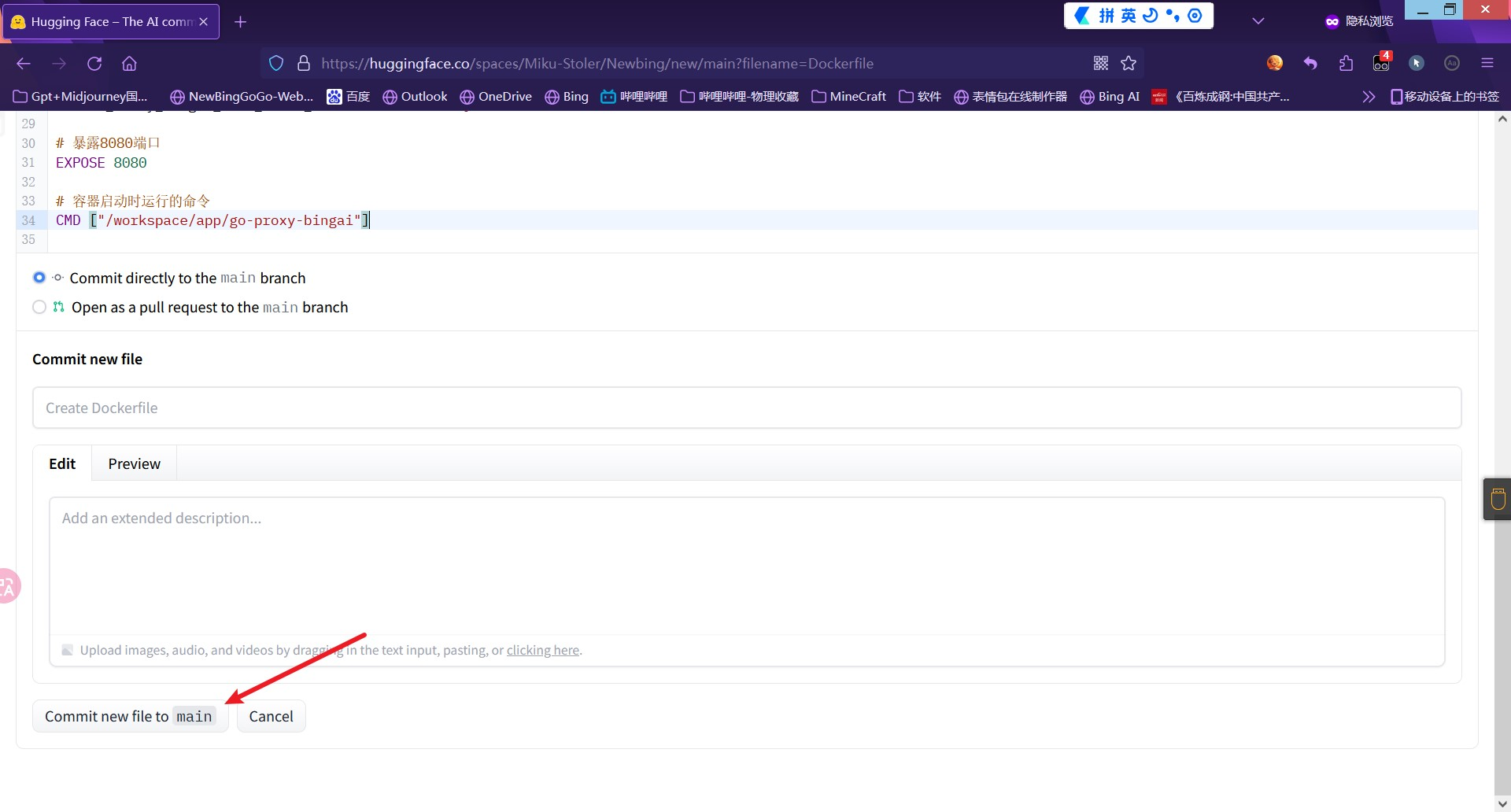Click the purple undo arrow toolbar icon
Image resolution: width=1511 pixels, height=812 pixels.
(x=1310, y=64)
